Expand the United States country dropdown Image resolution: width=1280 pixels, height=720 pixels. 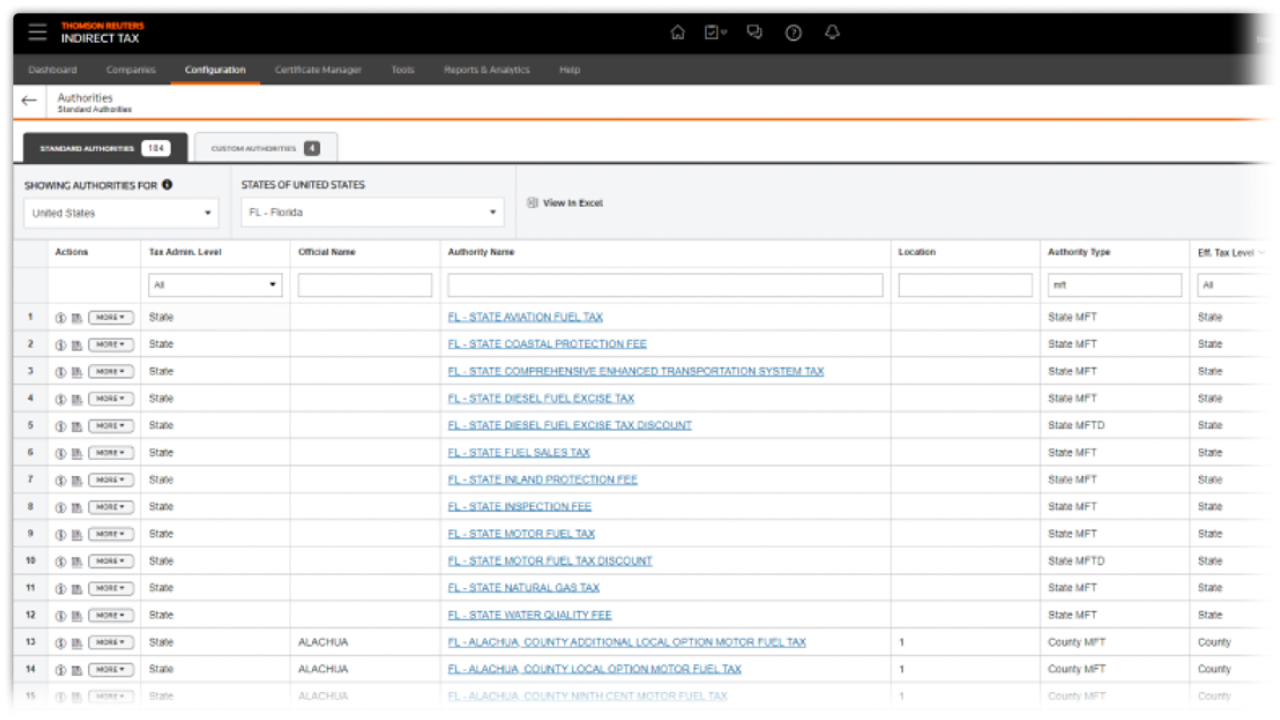click(x=121, y=213)
